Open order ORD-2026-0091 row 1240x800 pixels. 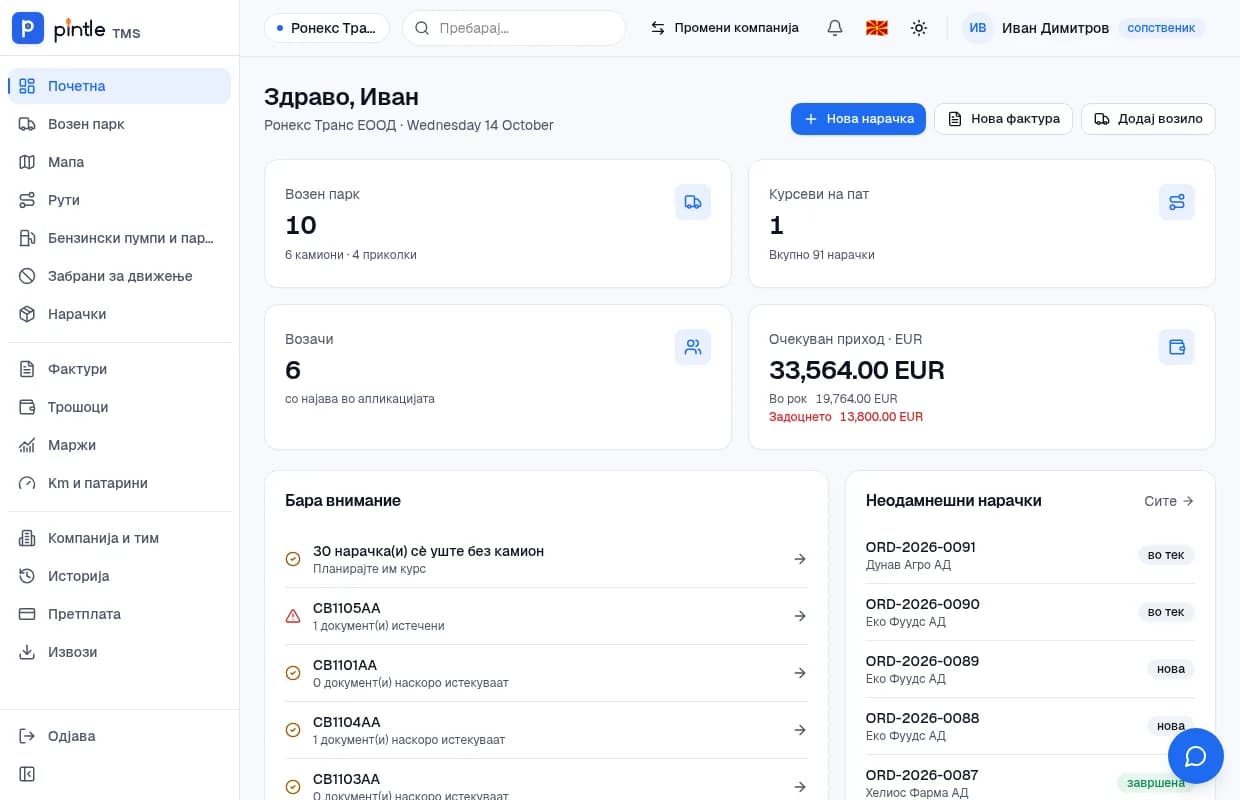[1030, 555]
